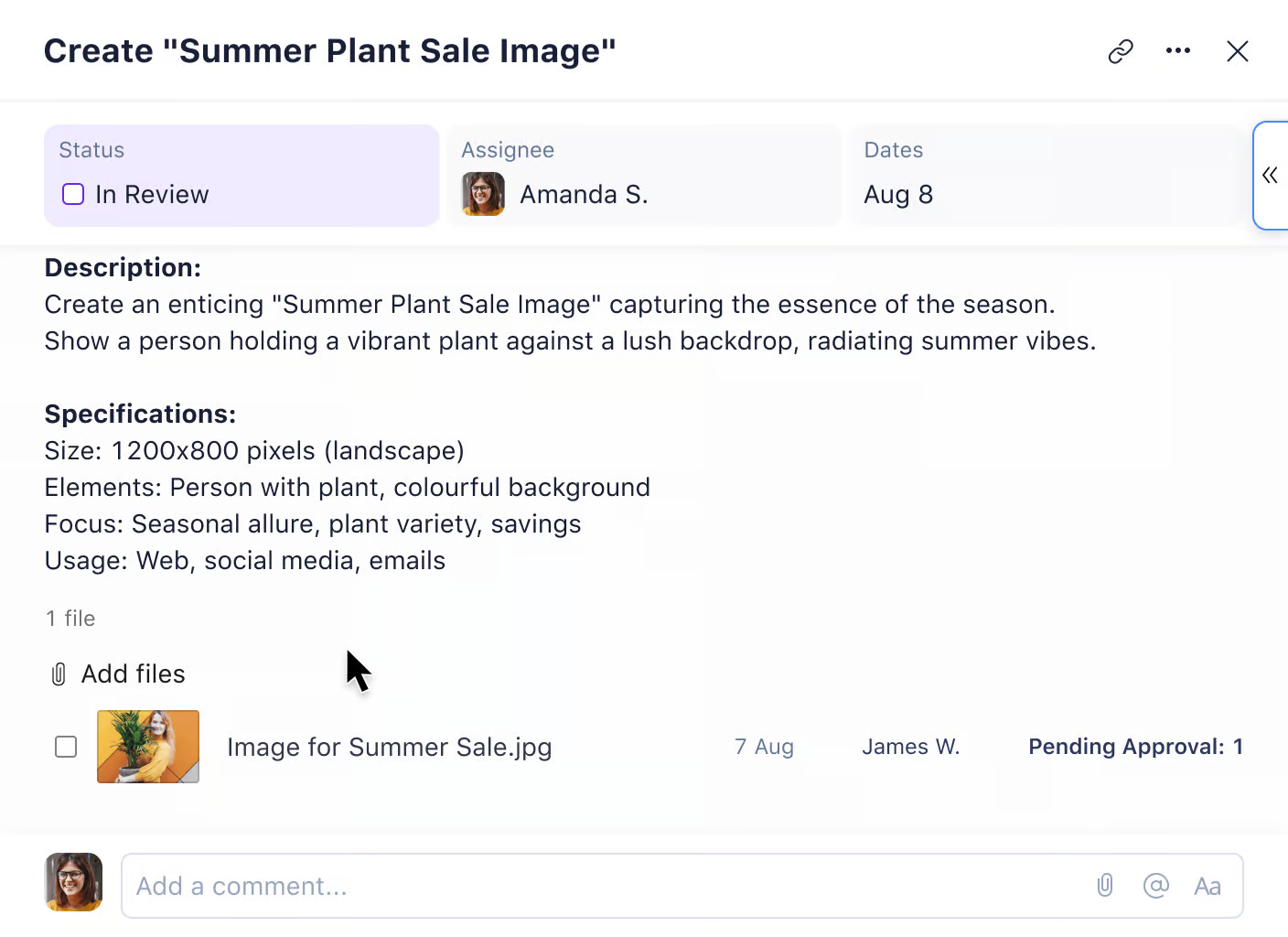The image size is (1288, 937).
Task: Attach a file to the comment
Action: point(1105,886)
